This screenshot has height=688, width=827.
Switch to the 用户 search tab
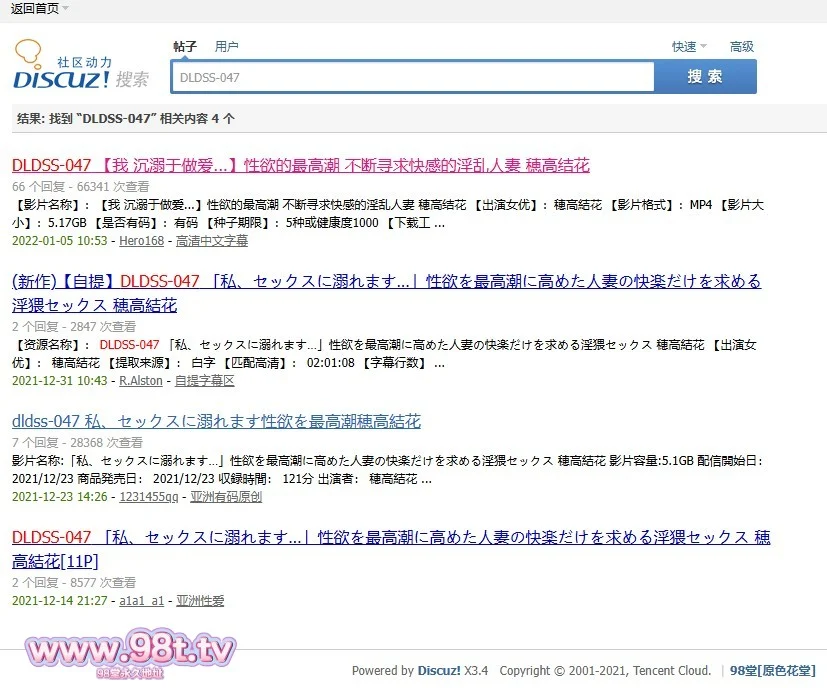click(227, 47)
